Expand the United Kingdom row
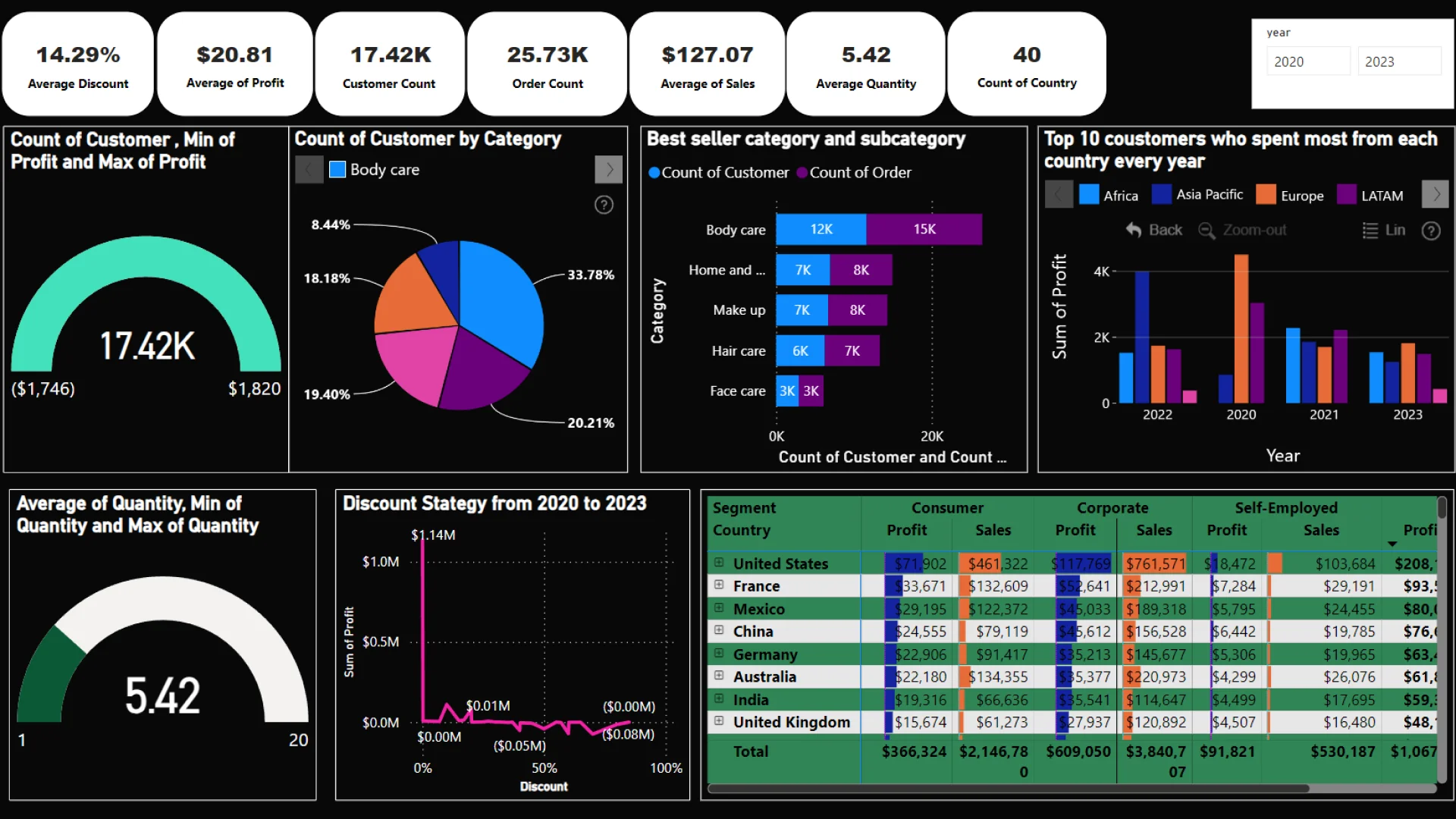 [x=719, y=720]
